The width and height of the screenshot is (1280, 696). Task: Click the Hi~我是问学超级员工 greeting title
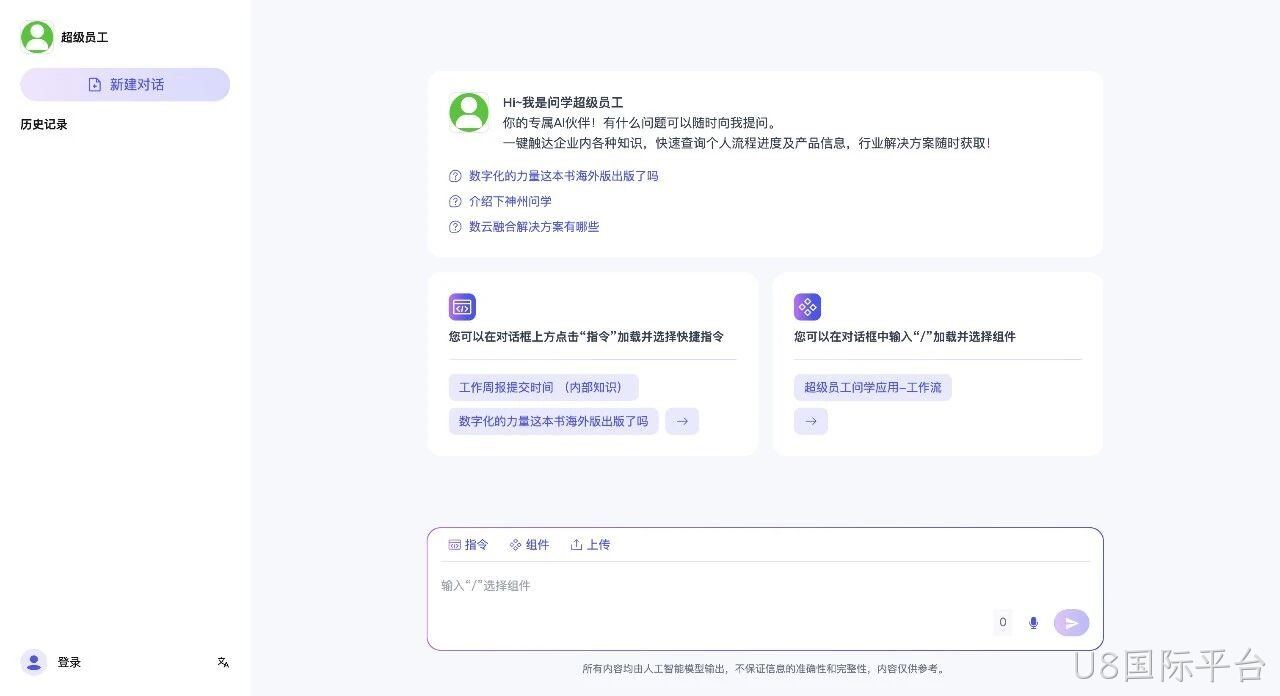(563, 103)
